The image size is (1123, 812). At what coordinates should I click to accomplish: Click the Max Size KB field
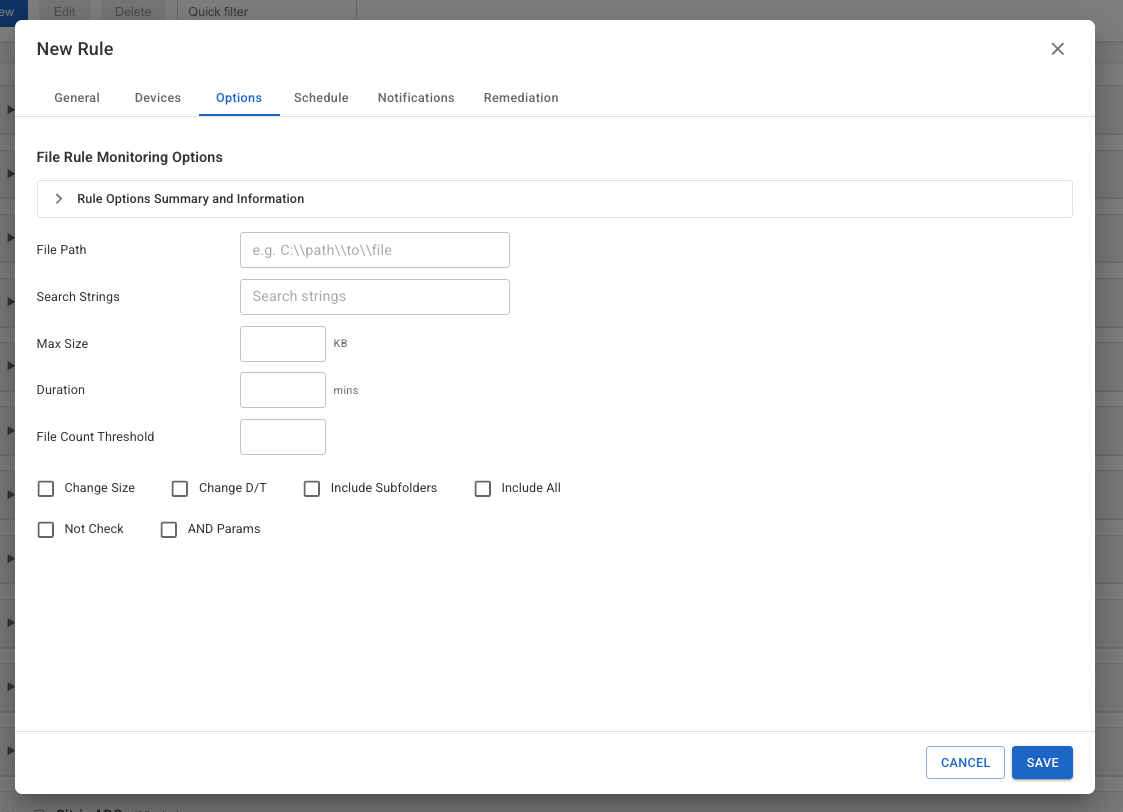[x=283, y=344]
